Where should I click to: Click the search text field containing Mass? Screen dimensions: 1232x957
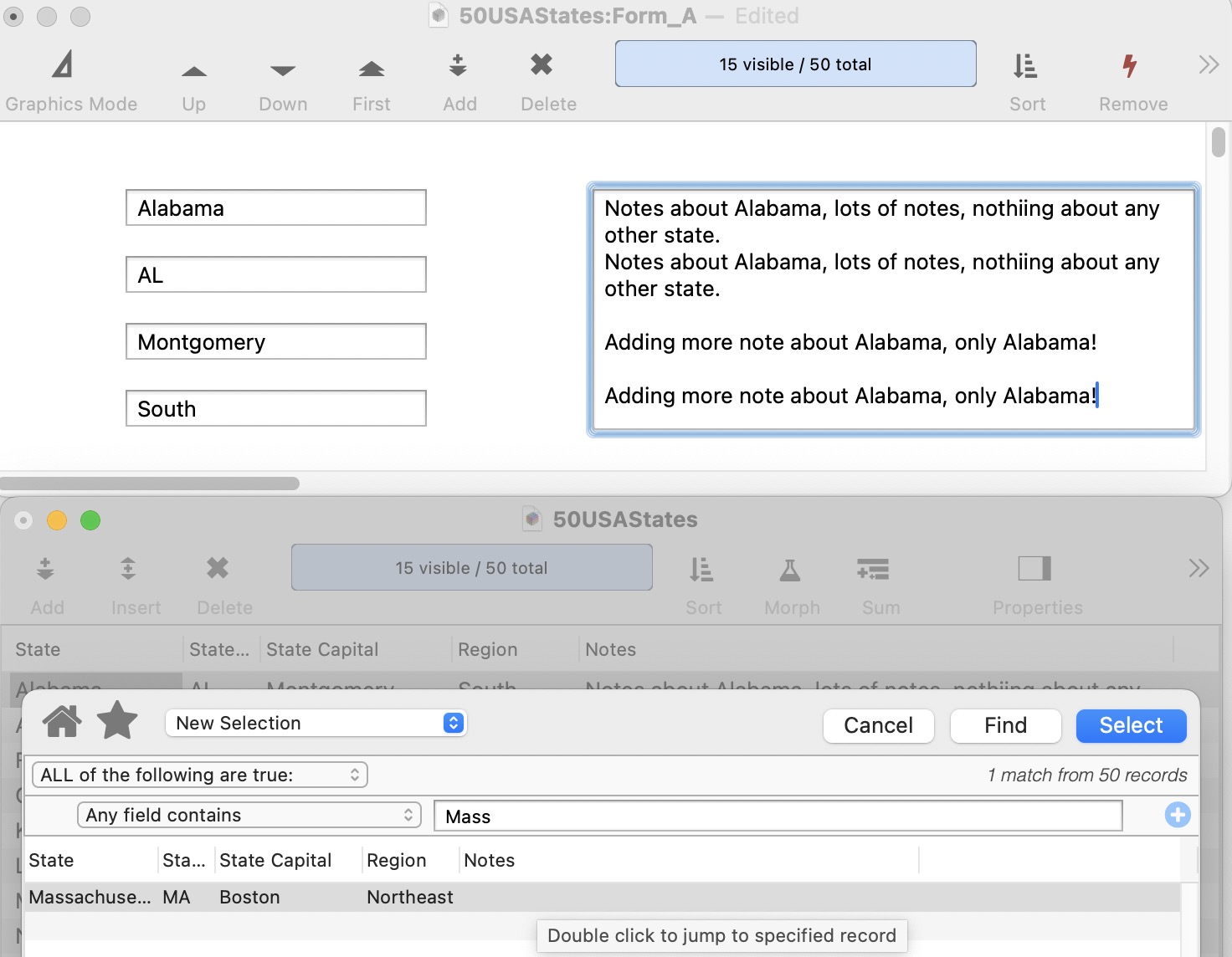tap(778, 816)
